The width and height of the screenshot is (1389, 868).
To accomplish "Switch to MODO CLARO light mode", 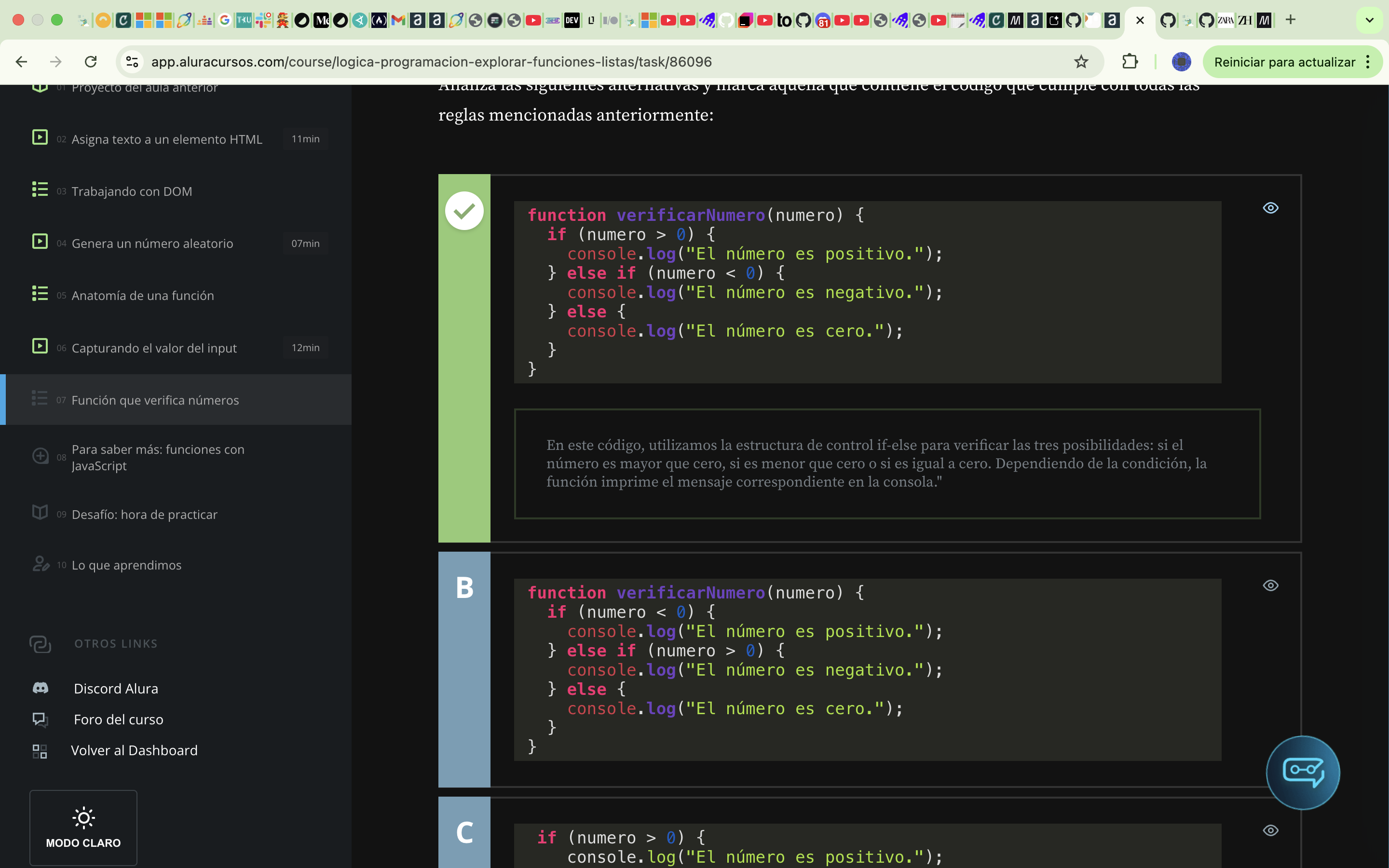I will [x=83, y=827].
